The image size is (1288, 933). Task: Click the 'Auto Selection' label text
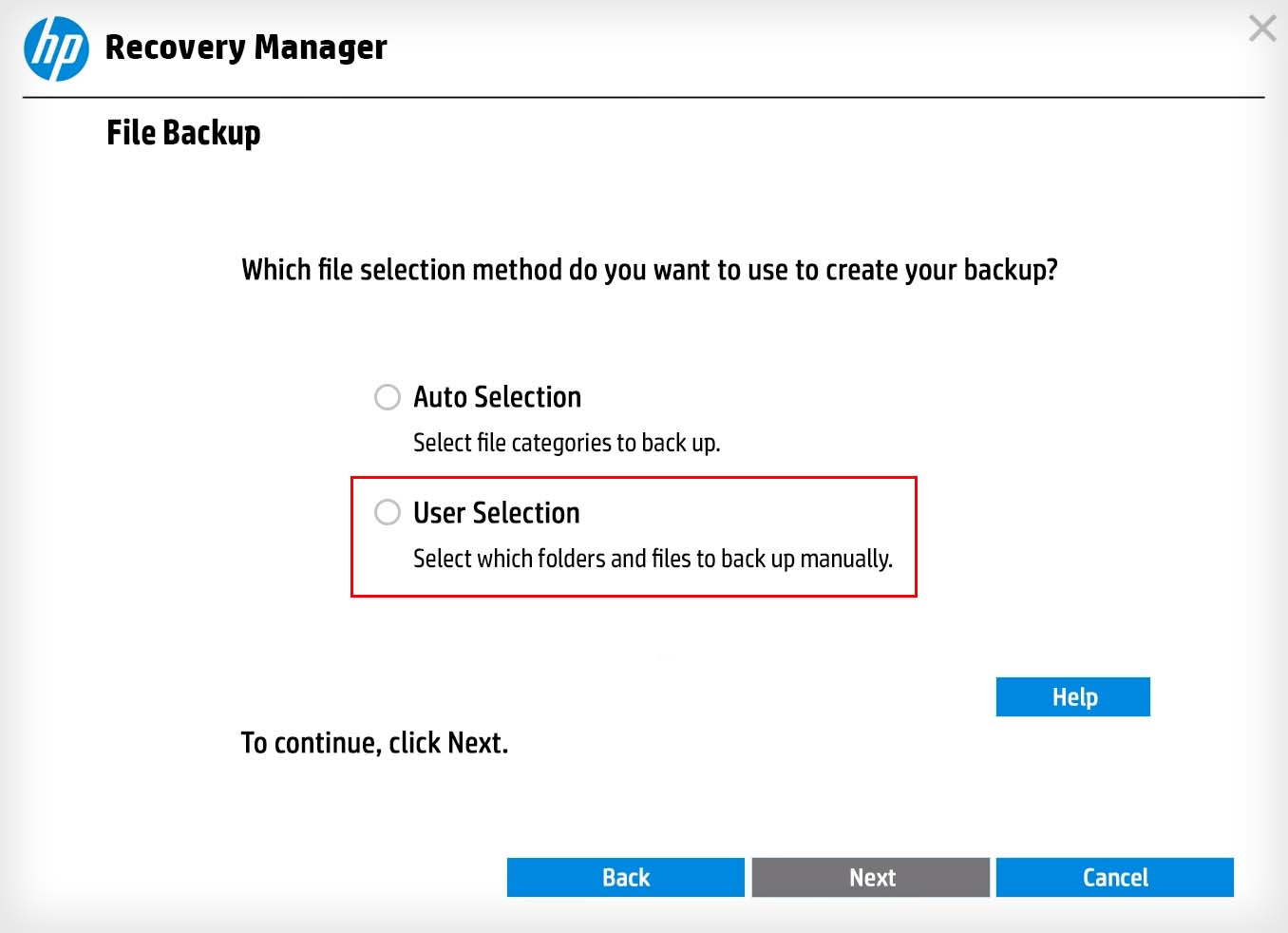click(497, 397)
